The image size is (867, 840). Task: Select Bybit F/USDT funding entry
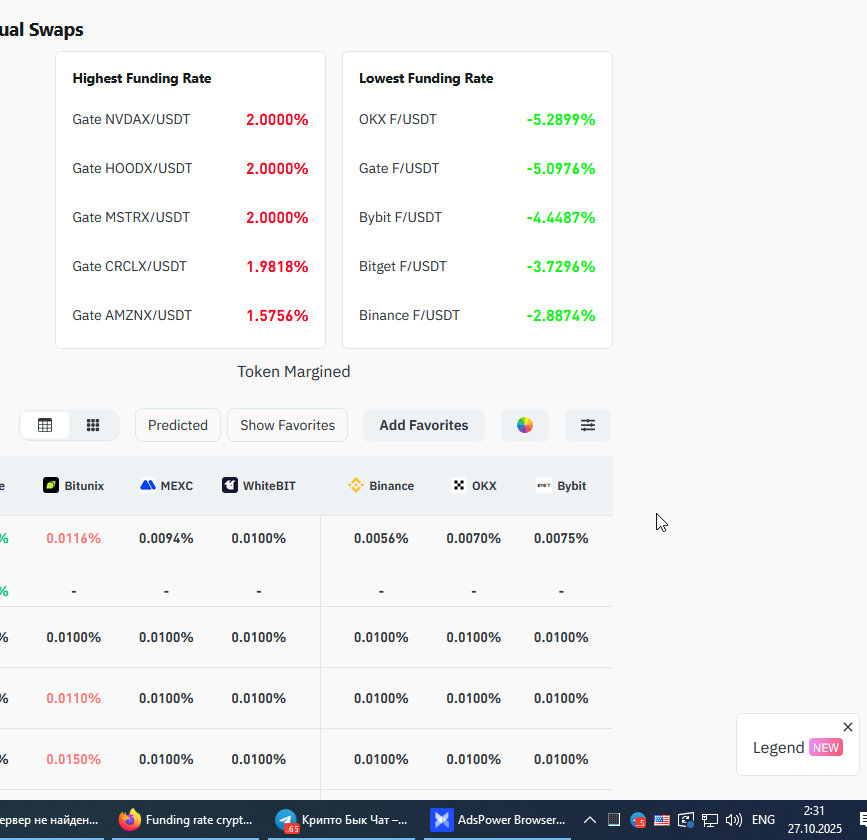point(477,217)
